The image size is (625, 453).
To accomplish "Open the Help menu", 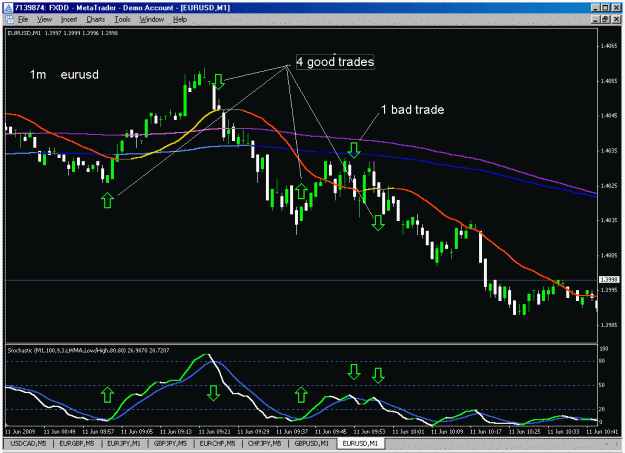I will point(180,19).
